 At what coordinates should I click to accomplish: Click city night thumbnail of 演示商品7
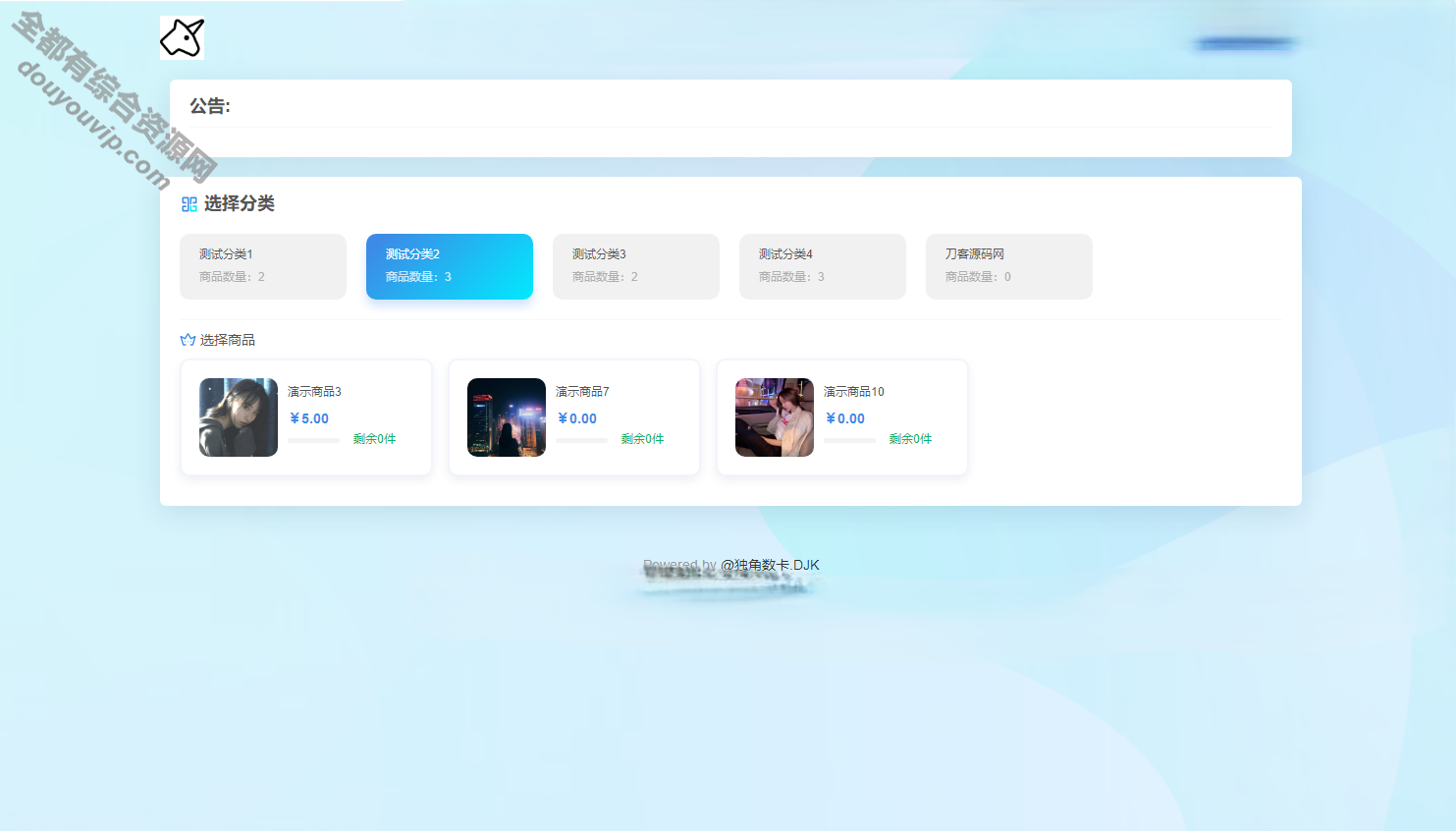click(x=507, y=417)
